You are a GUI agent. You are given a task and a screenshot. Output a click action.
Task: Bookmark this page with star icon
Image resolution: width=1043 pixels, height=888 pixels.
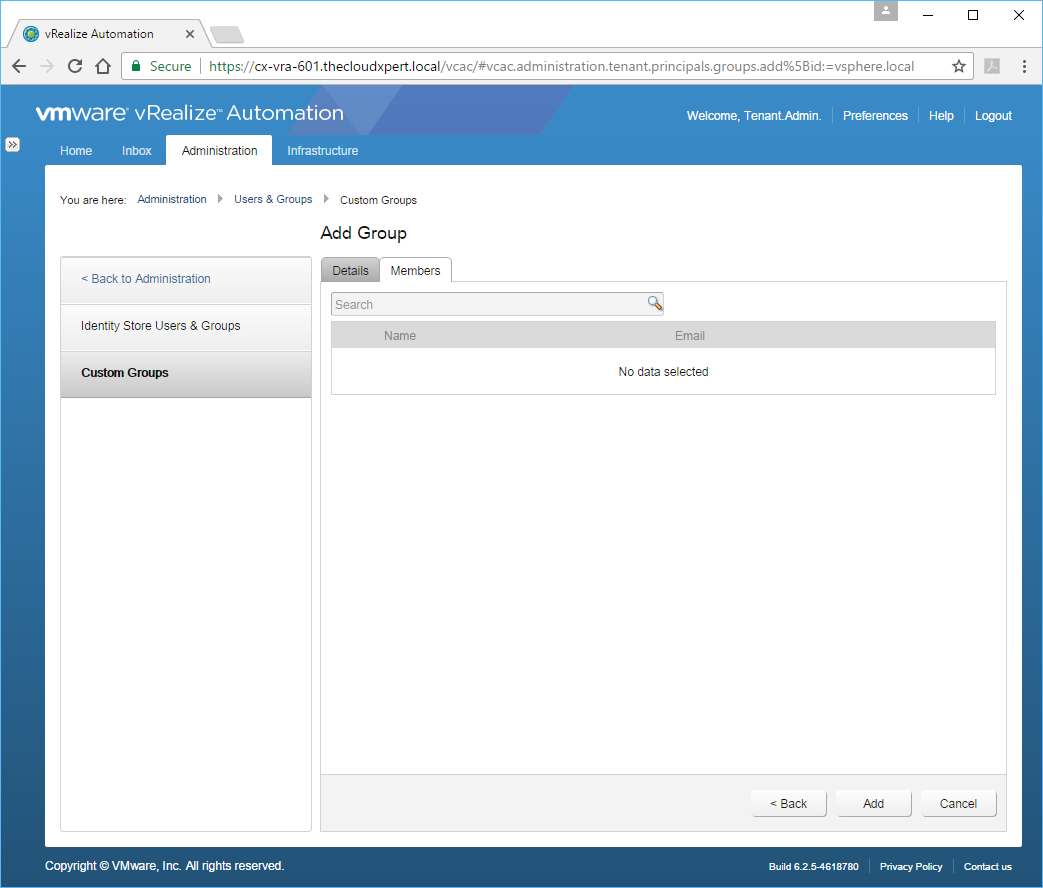click(x=958, y=66)
